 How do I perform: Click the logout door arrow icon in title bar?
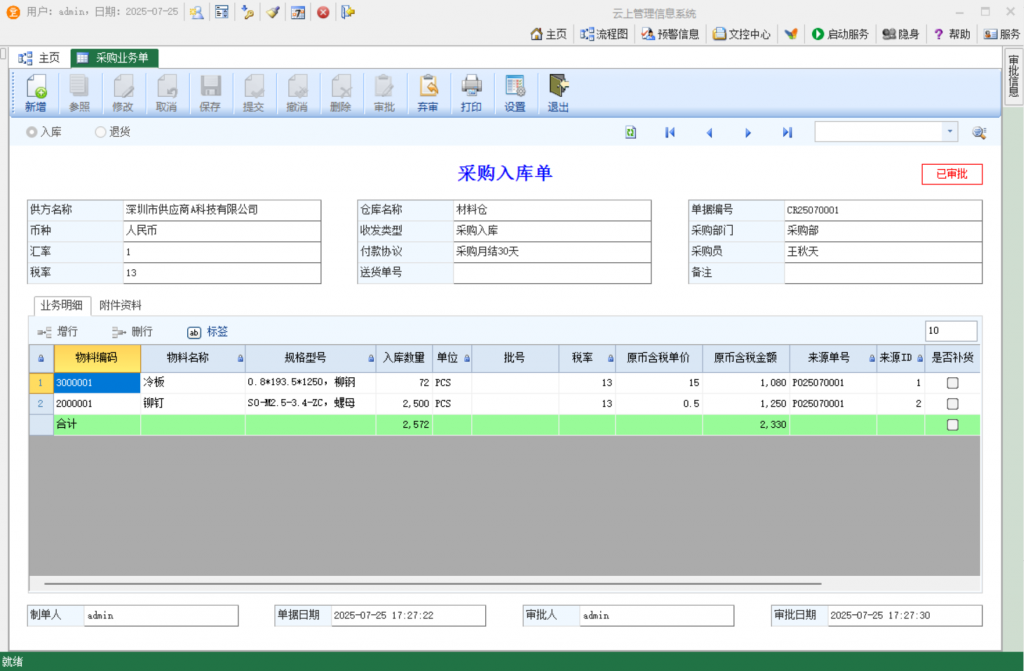click(348, 12)
